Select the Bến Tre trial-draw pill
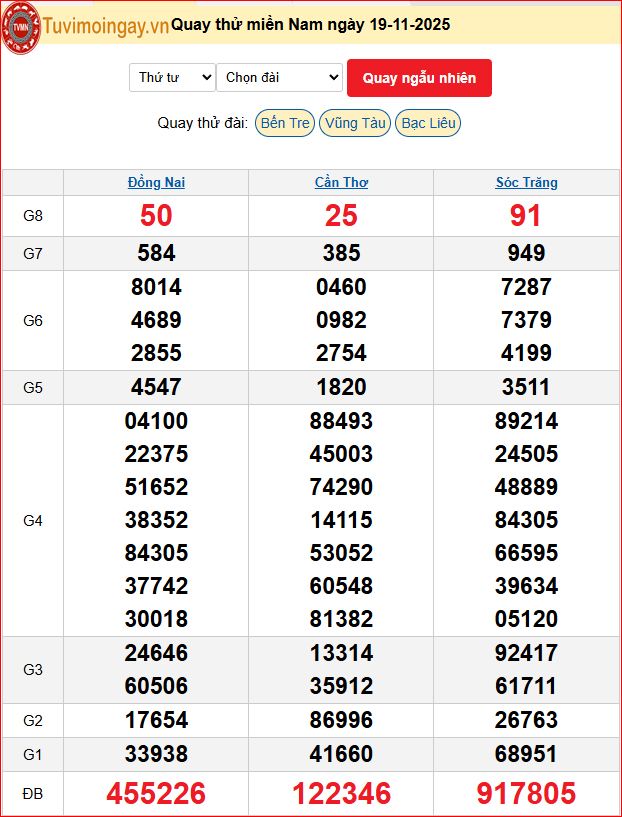The width and height of the screenshot is (622, 817). click(284, 123)
